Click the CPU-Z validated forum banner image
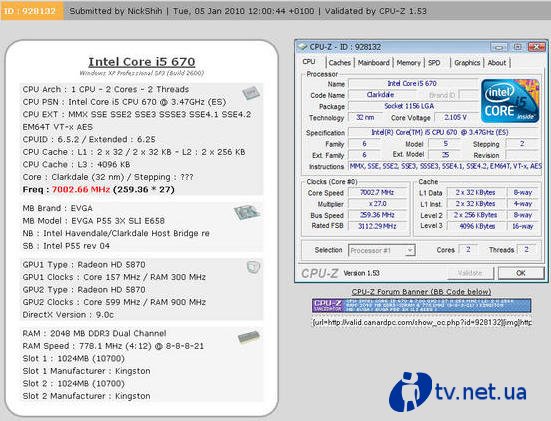 pyautogui.click(x=421, y=305)
